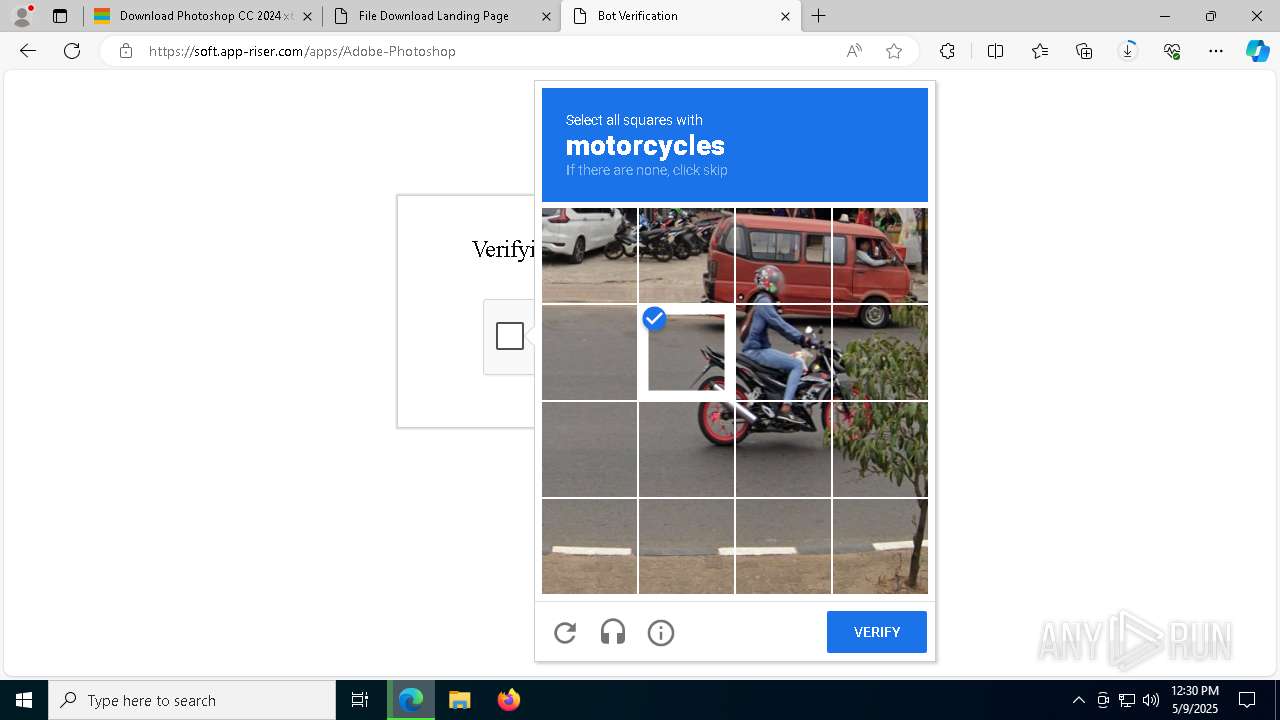Open the browser profile icon
Screen dimensions: 1280x720
coord(22,16)
